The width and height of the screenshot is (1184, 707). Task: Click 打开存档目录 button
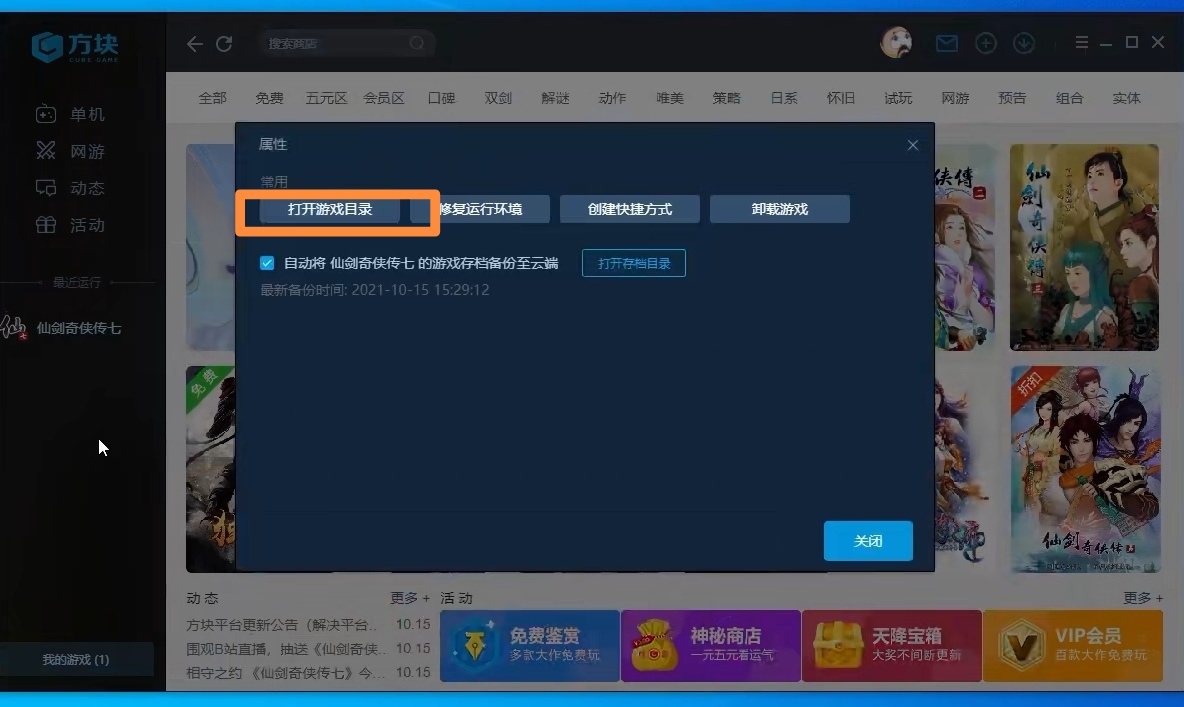[x=634, y=264]
